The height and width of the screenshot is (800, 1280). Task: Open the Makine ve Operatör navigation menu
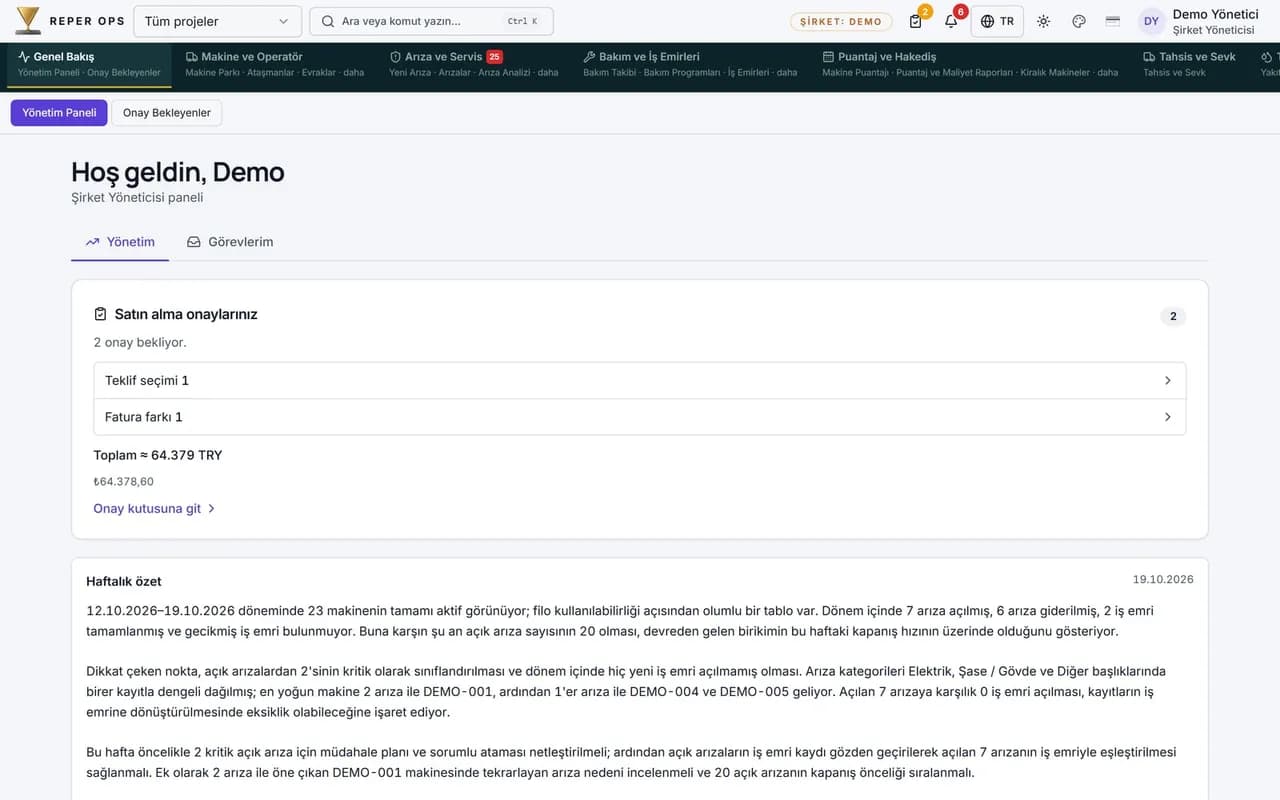pos(275,64)
